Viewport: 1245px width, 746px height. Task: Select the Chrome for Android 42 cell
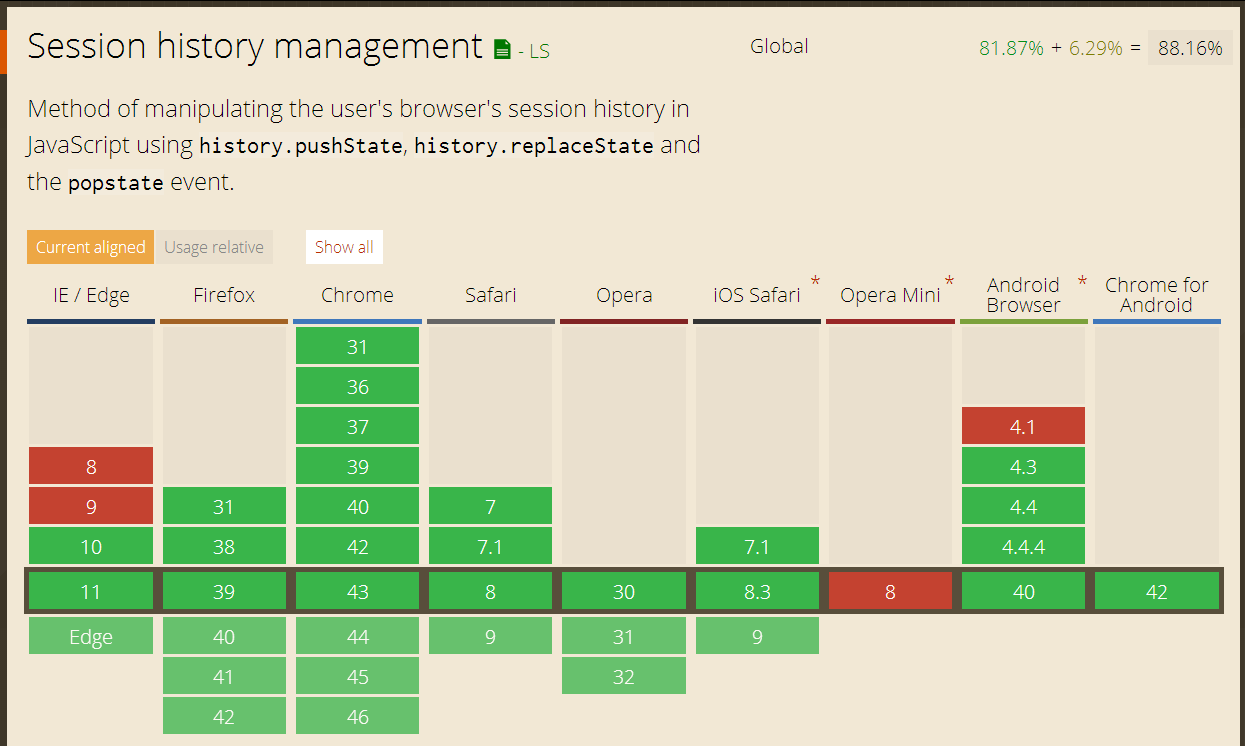(1156, 591)
